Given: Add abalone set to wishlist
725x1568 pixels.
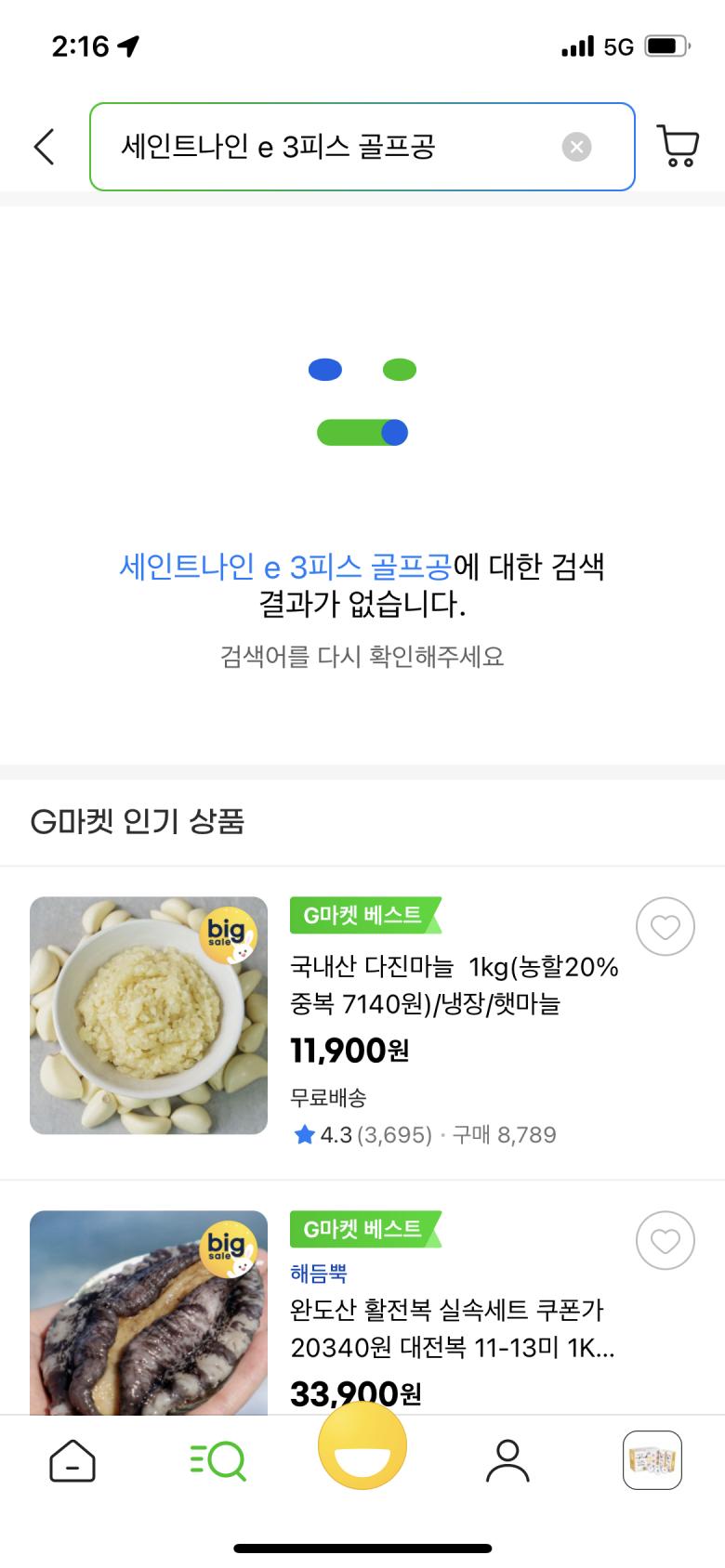Looking at the screenshot, I should coord(665,1240).
